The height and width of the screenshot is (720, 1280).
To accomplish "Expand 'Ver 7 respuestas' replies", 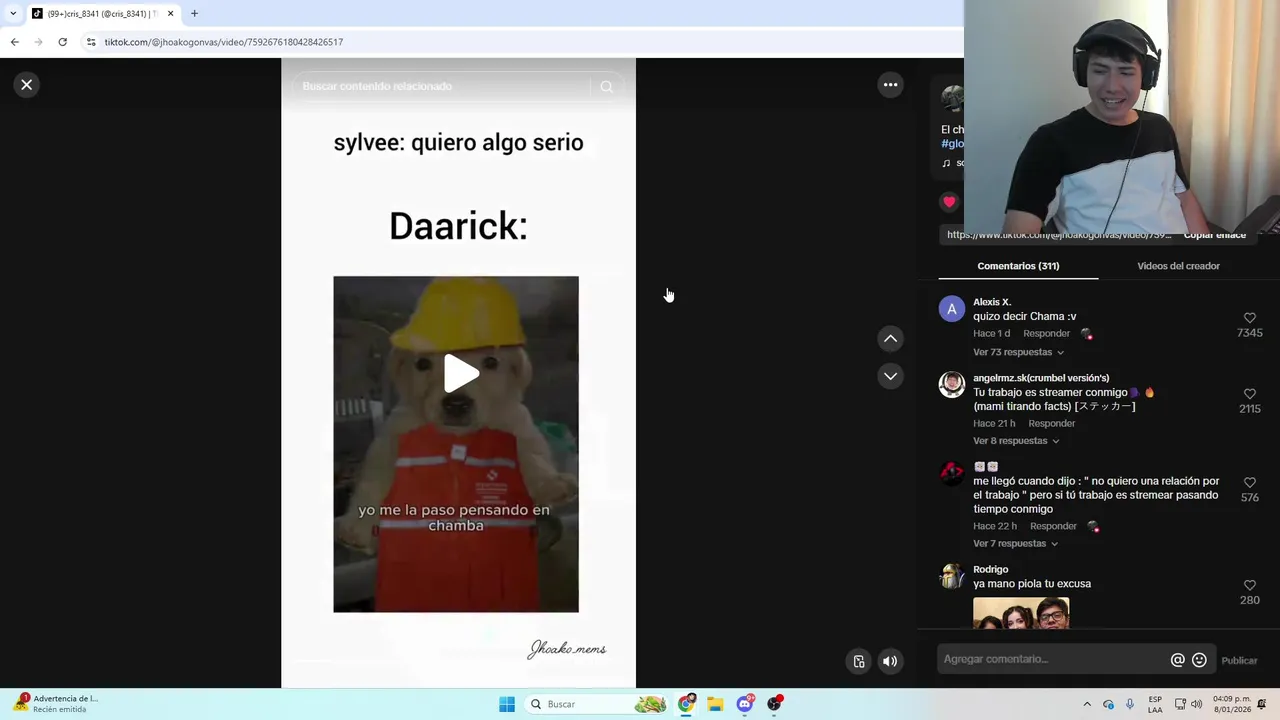I will (x=1015, y=544).
